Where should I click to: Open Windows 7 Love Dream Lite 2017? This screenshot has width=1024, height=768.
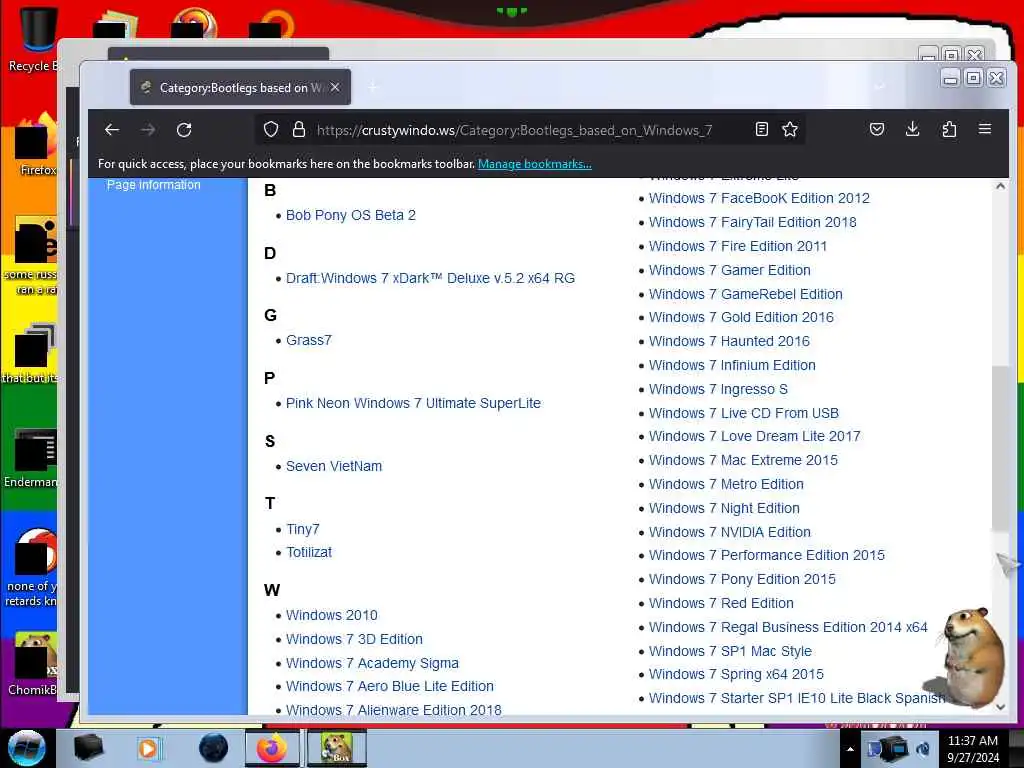click(x=755, y=436)
